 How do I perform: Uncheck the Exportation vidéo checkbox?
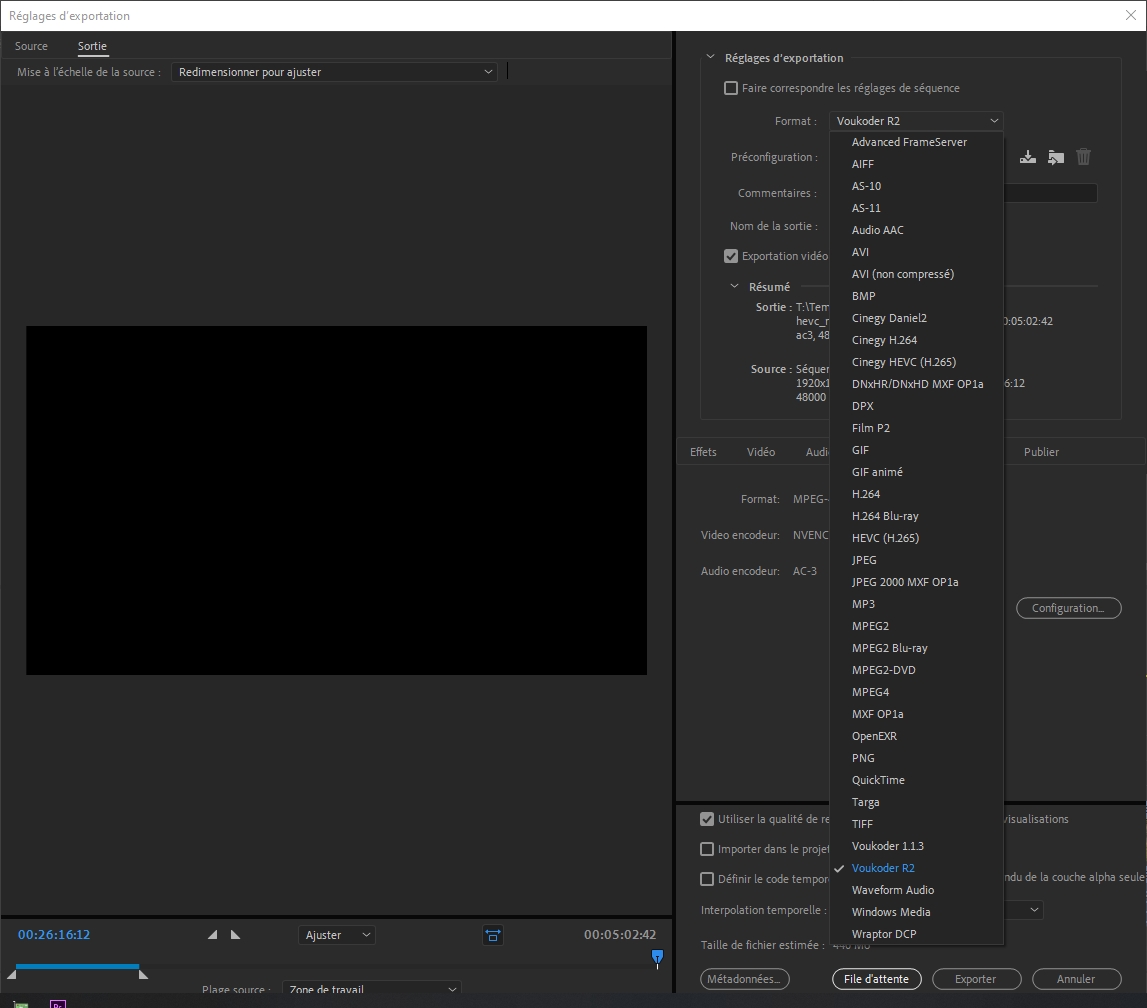pos(731,256)
